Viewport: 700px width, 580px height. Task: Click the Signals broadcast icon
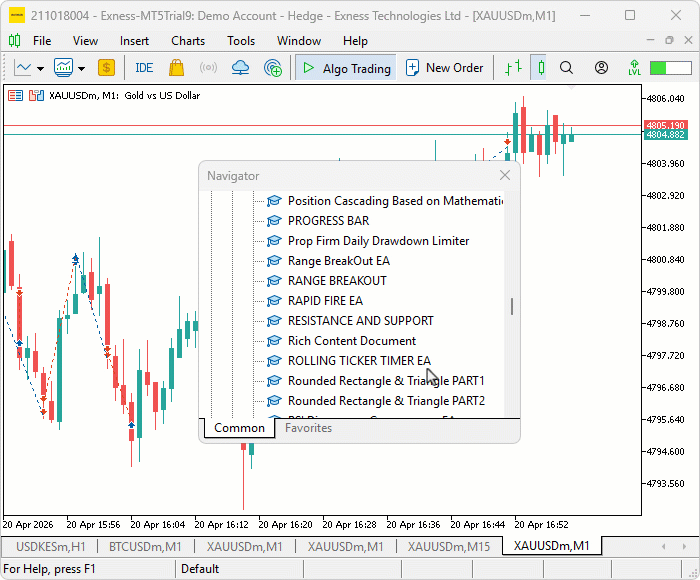click(x=208, y=68)
